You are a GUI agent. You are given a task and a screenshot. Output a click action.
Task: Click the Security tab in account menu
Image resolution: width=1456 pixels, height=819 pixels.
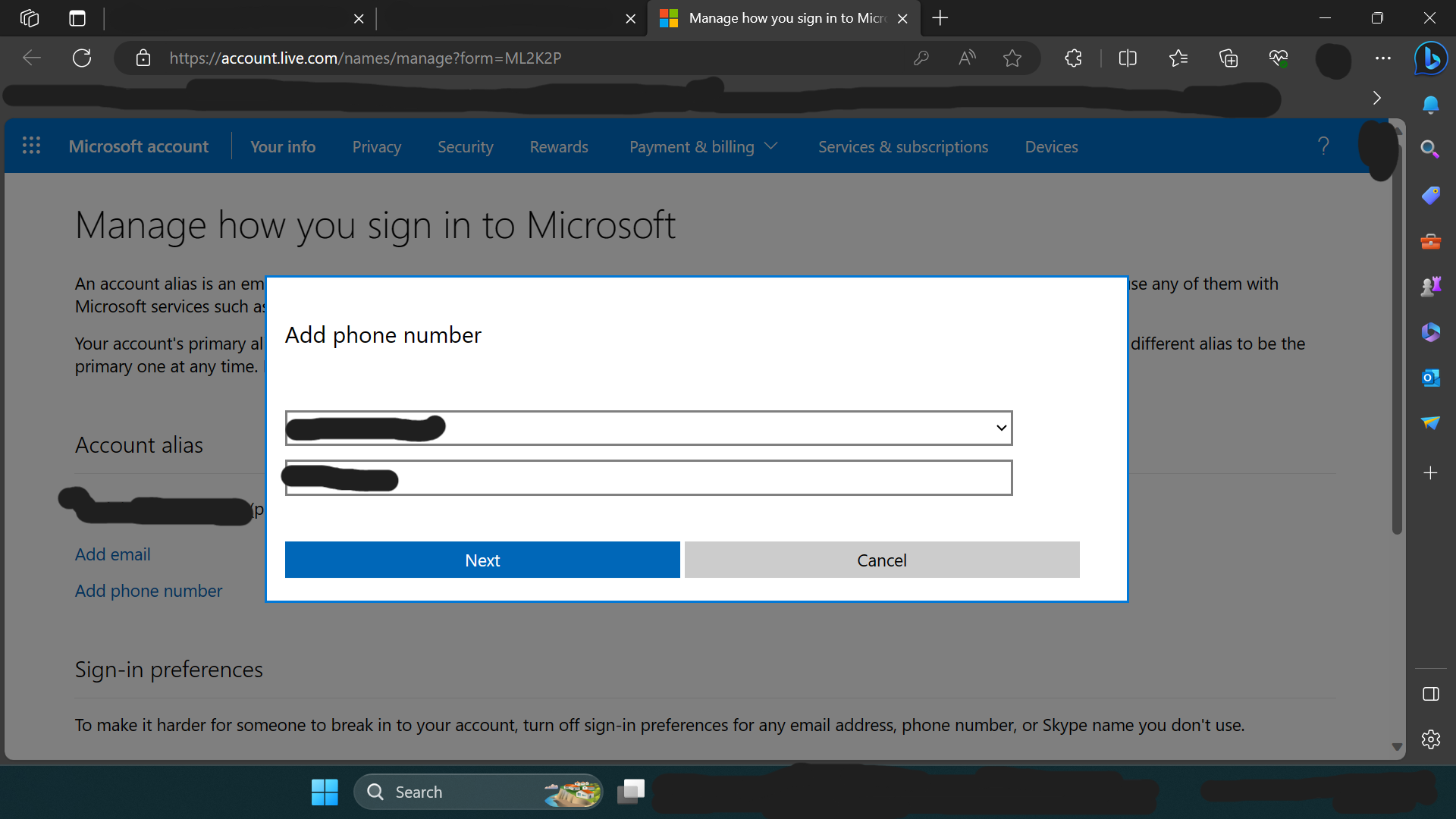[465, 146]
